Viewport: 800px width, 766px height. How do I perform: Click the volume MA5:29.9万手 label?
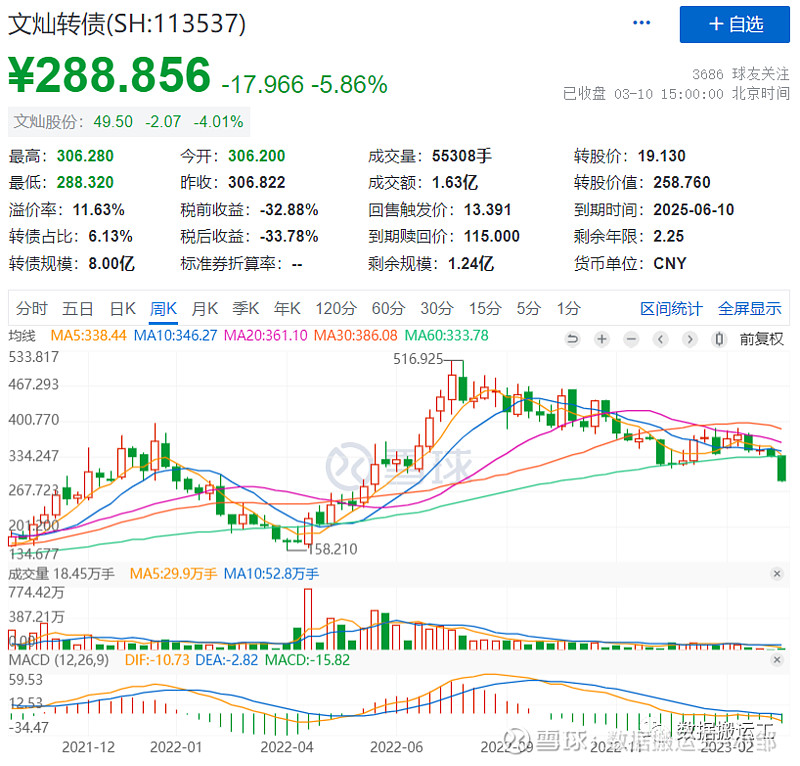pyautogui.click(x=173, y=574)
